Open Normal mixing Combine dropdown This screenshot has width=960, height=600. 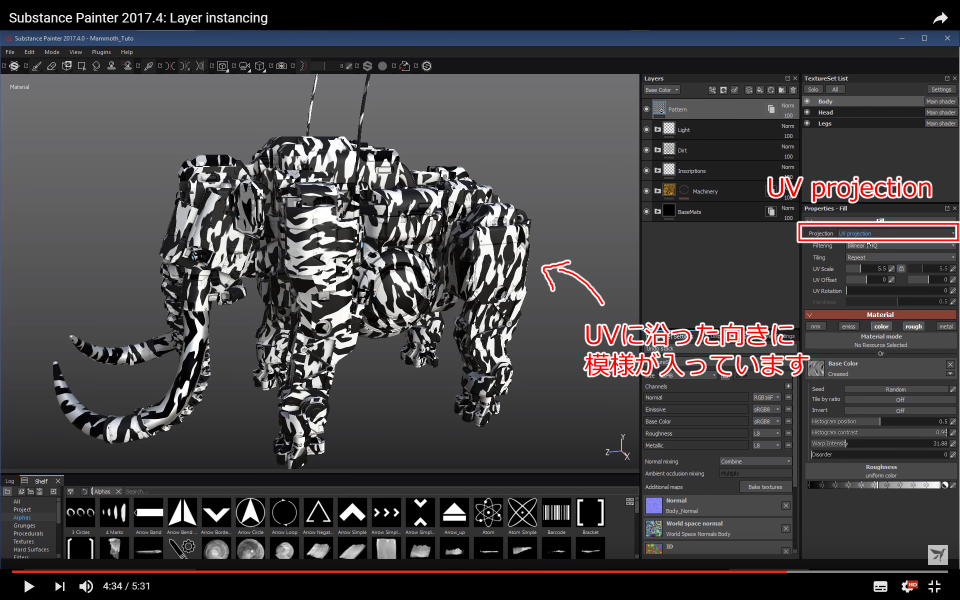point(756,461)
